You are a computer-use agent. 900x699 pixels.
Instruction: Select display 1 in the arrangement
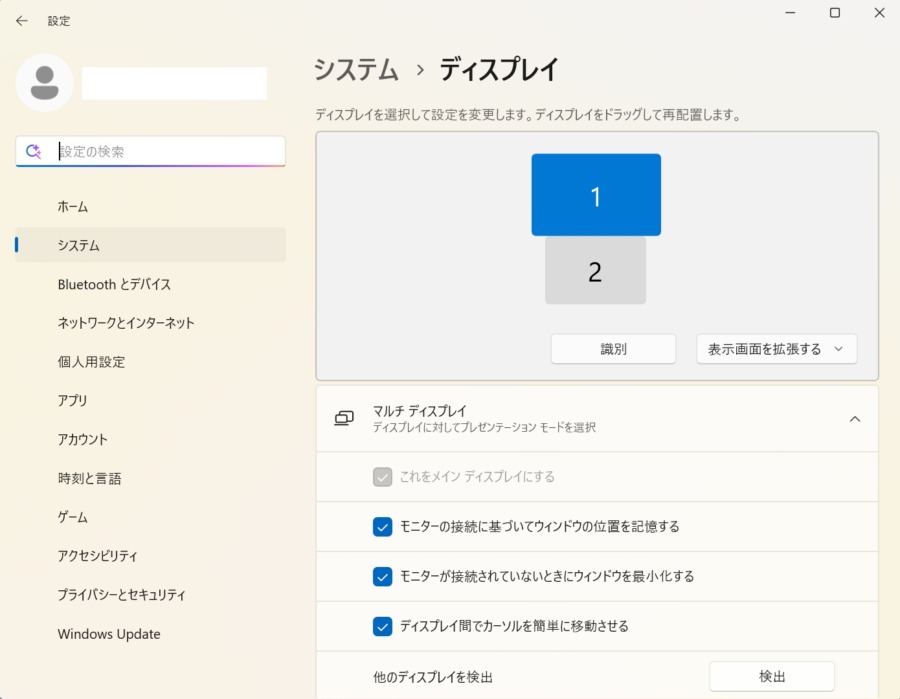(596, 195)
